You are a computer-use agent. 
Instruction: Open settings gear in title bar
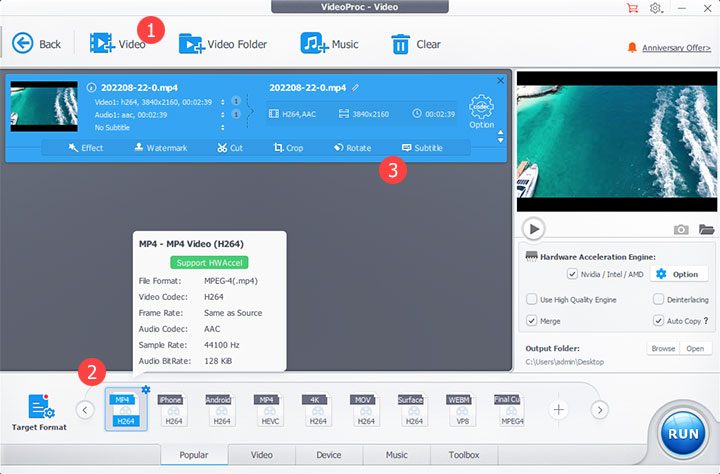655,8
